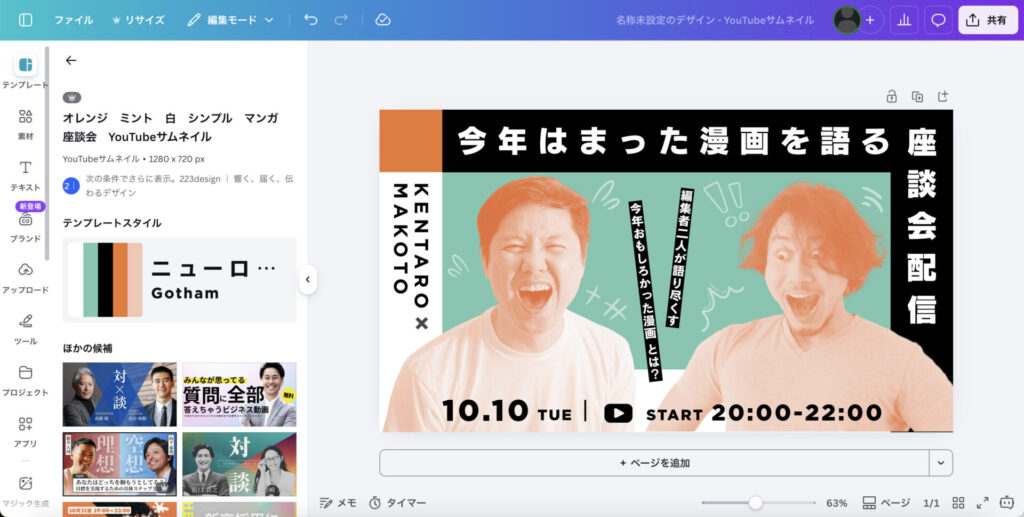
Task: Open the ファイル menu
Action: tap(74, 20)
